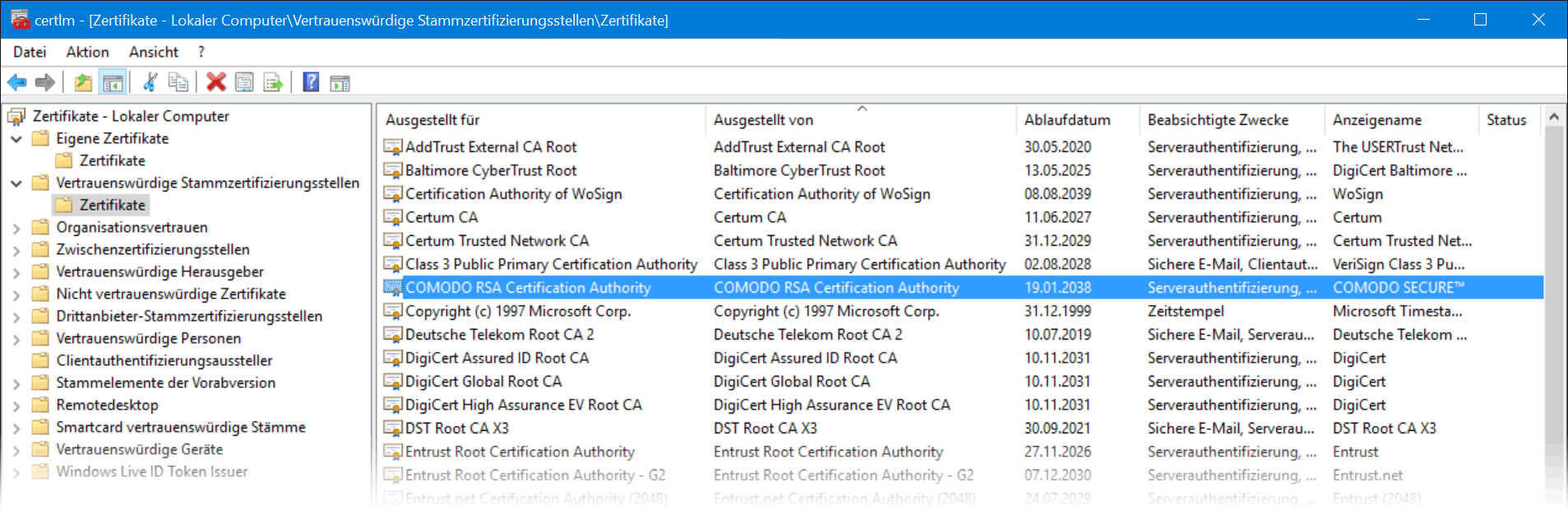Click the vertical scrollbar up arrow
1568x518 pixels.
1553,118
